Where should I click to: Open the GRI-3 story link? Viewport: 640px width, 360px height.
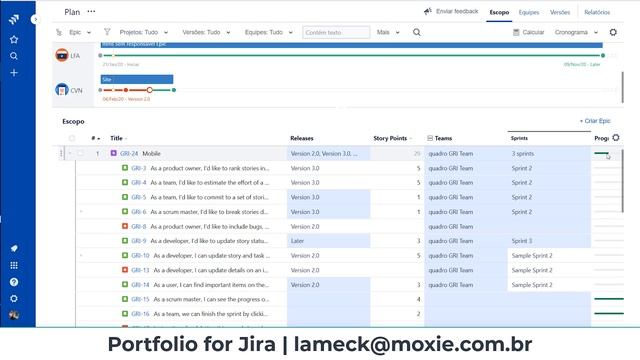coord(139,168)
